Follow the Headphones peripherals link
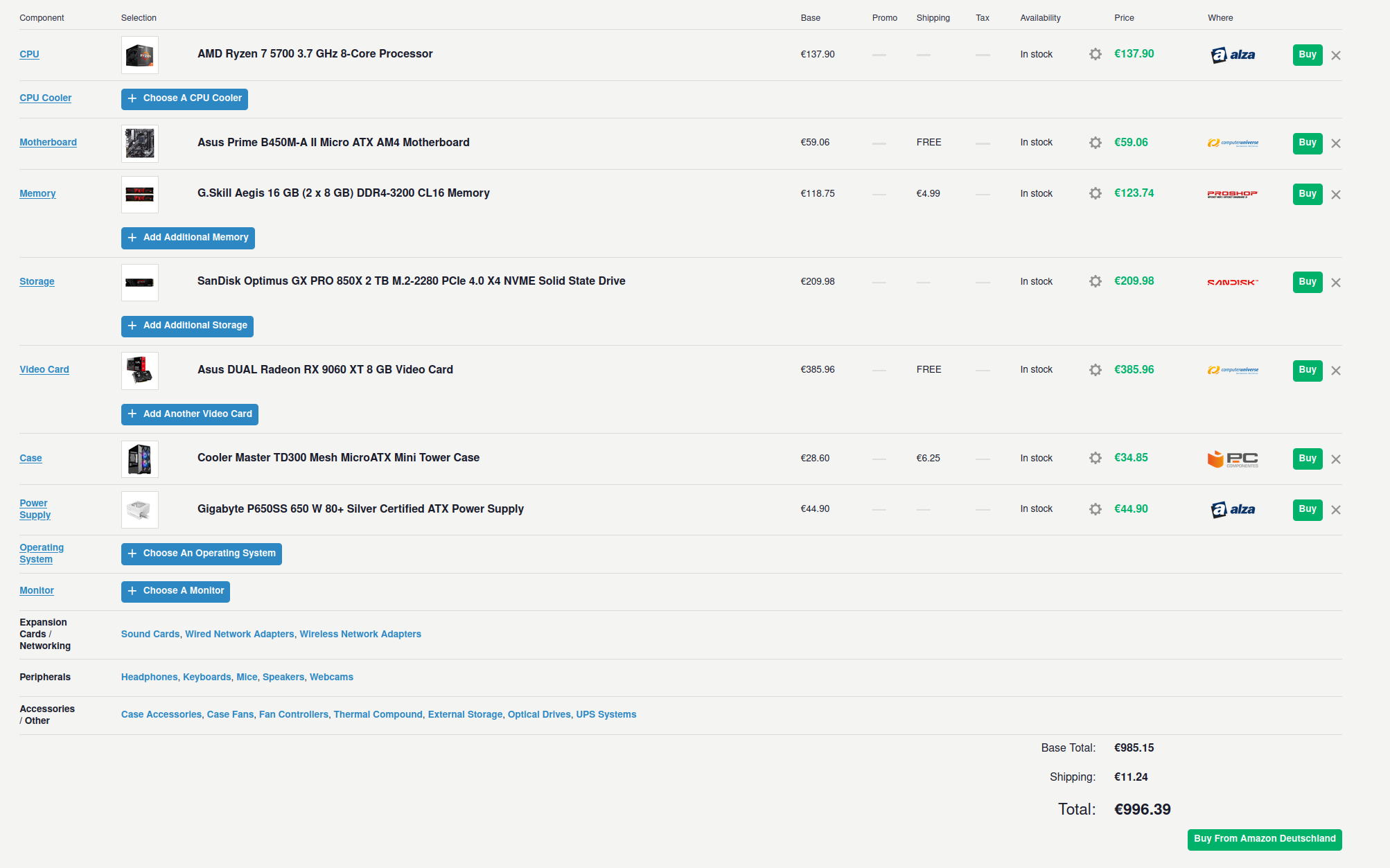1390x868 pixels. click(x=149, y=677)
